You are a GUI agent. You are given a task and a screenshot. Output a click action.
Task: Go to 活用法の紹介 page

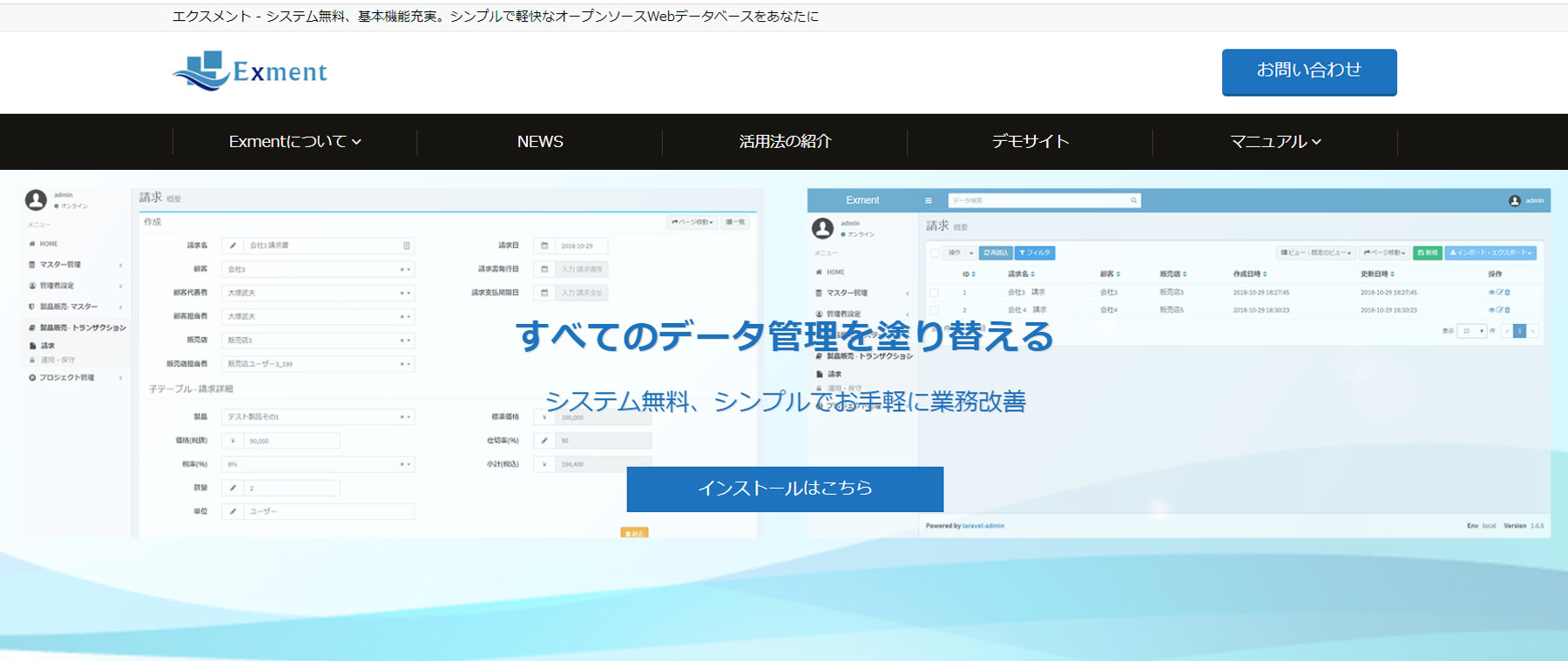(x=785, y=141)
